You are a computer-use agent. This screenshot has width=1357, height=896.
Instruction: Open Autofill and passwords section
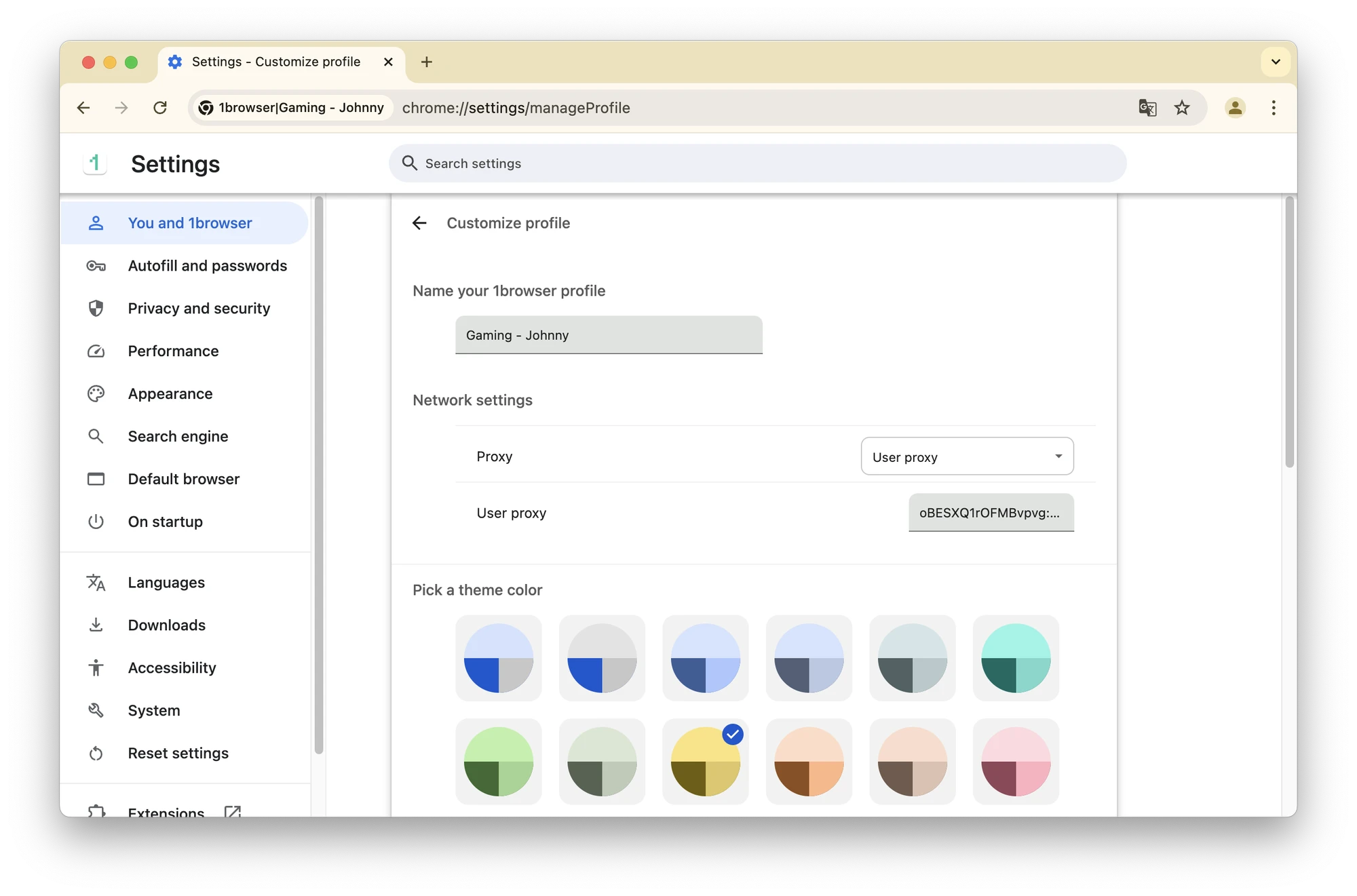coord(184,266)
